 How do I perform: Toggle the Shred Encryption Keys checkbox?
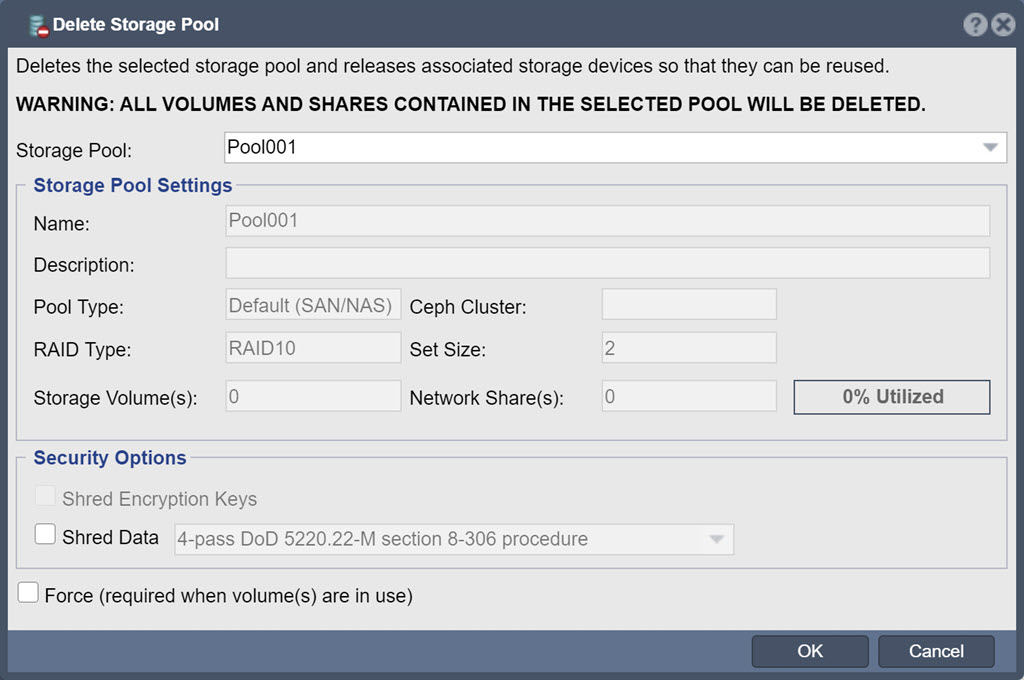tap(45, 496)
